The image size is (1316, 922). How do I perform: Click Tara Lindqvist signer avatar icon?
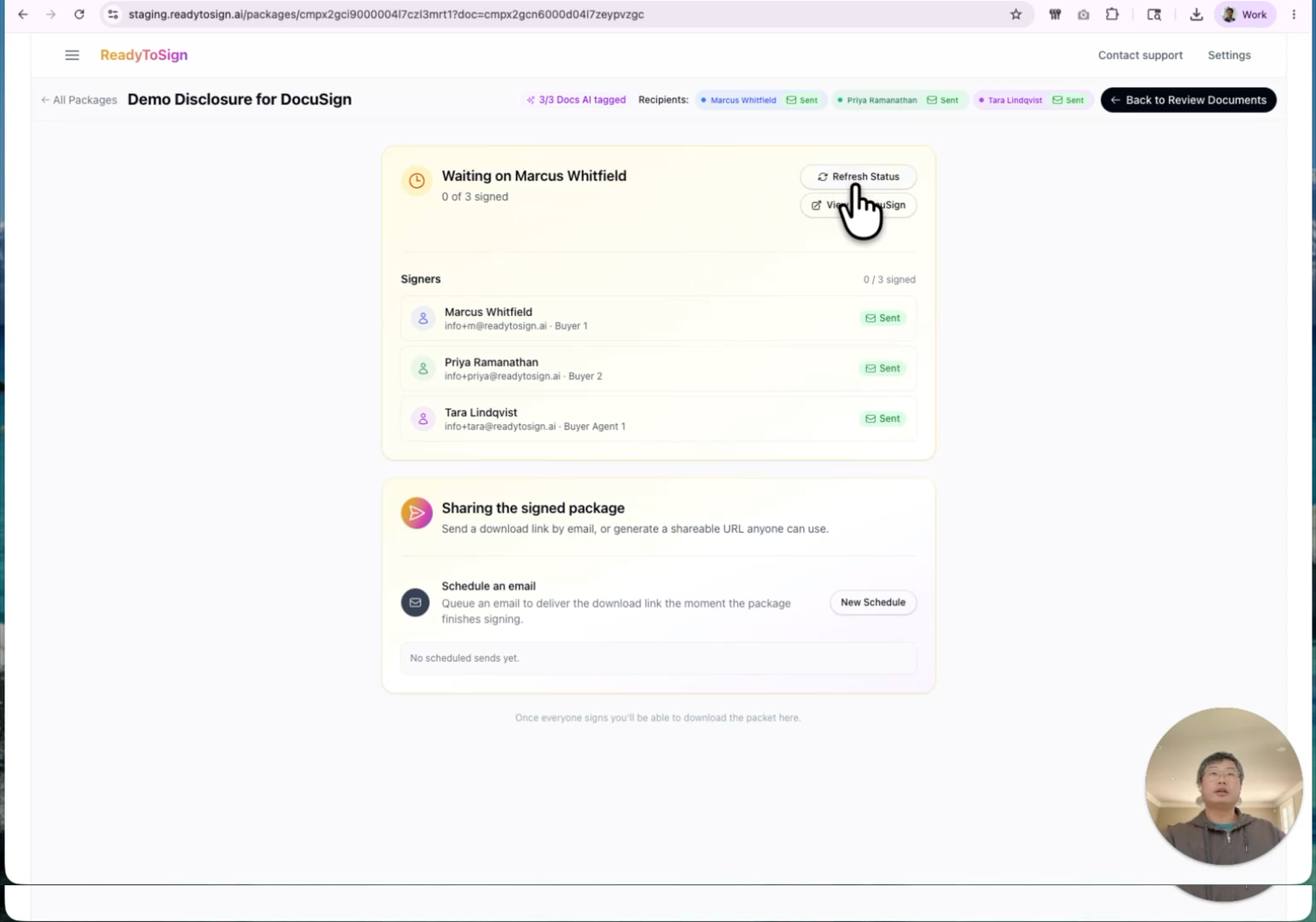(x=422, y=419)
